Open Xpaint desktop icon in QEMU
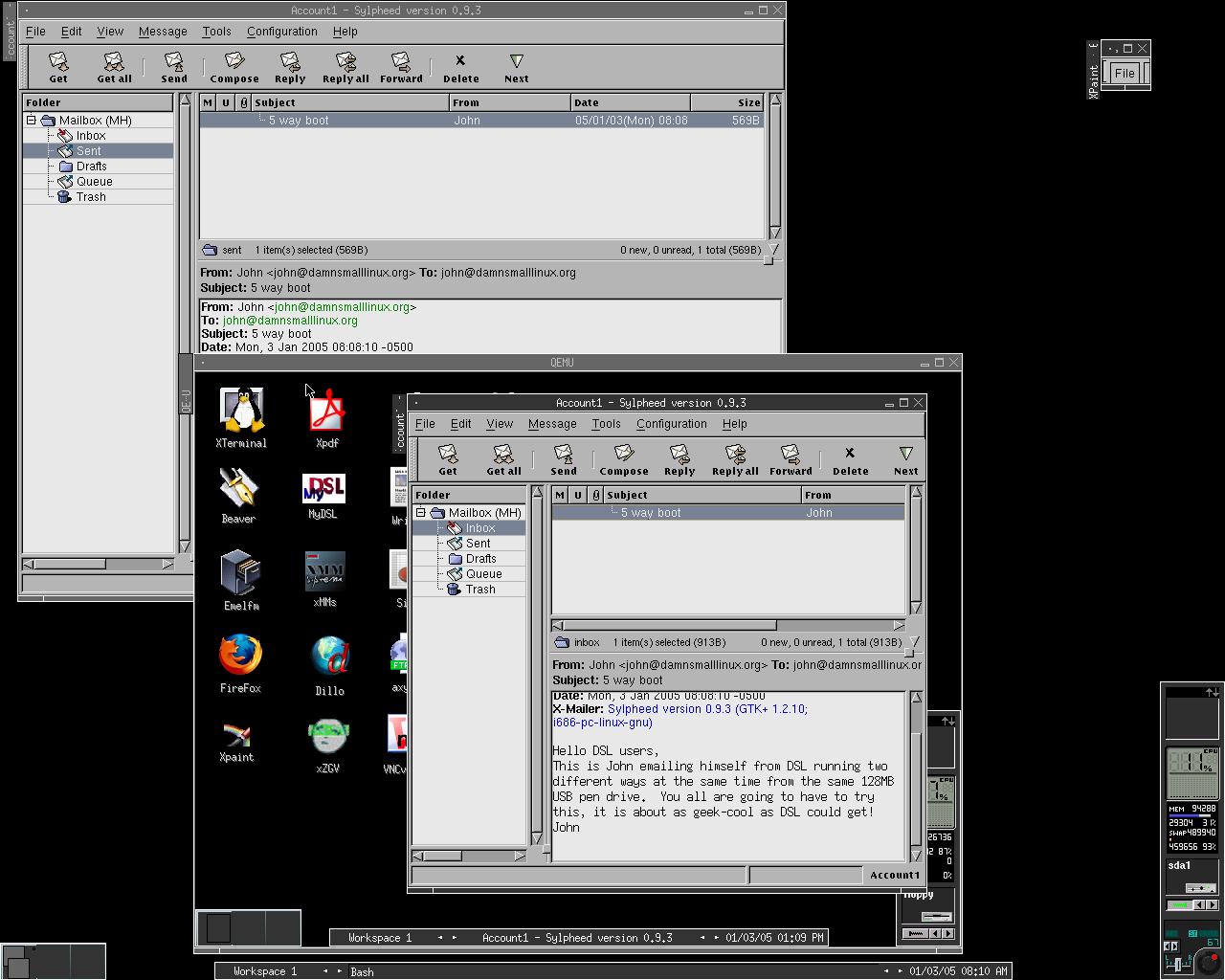This screenshot has width=1225, height=980. [x=236, y=742]
